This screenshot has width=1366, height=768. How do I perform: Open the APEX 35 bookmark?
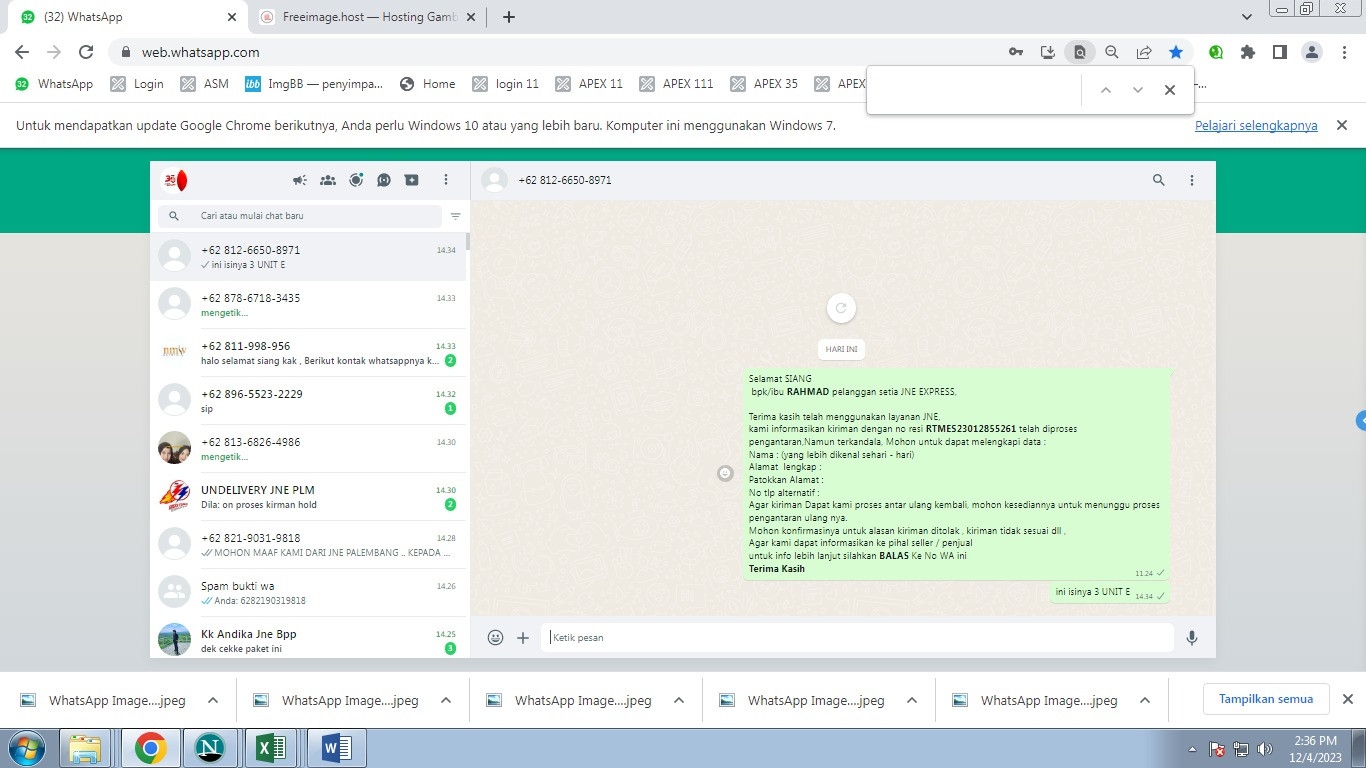pyautogui.click(x=765, y=84)
